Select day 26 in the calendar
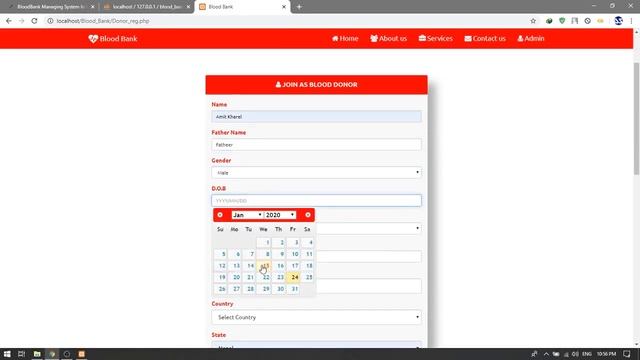Viewport: 640px width, 360px height. click(220, 289)
